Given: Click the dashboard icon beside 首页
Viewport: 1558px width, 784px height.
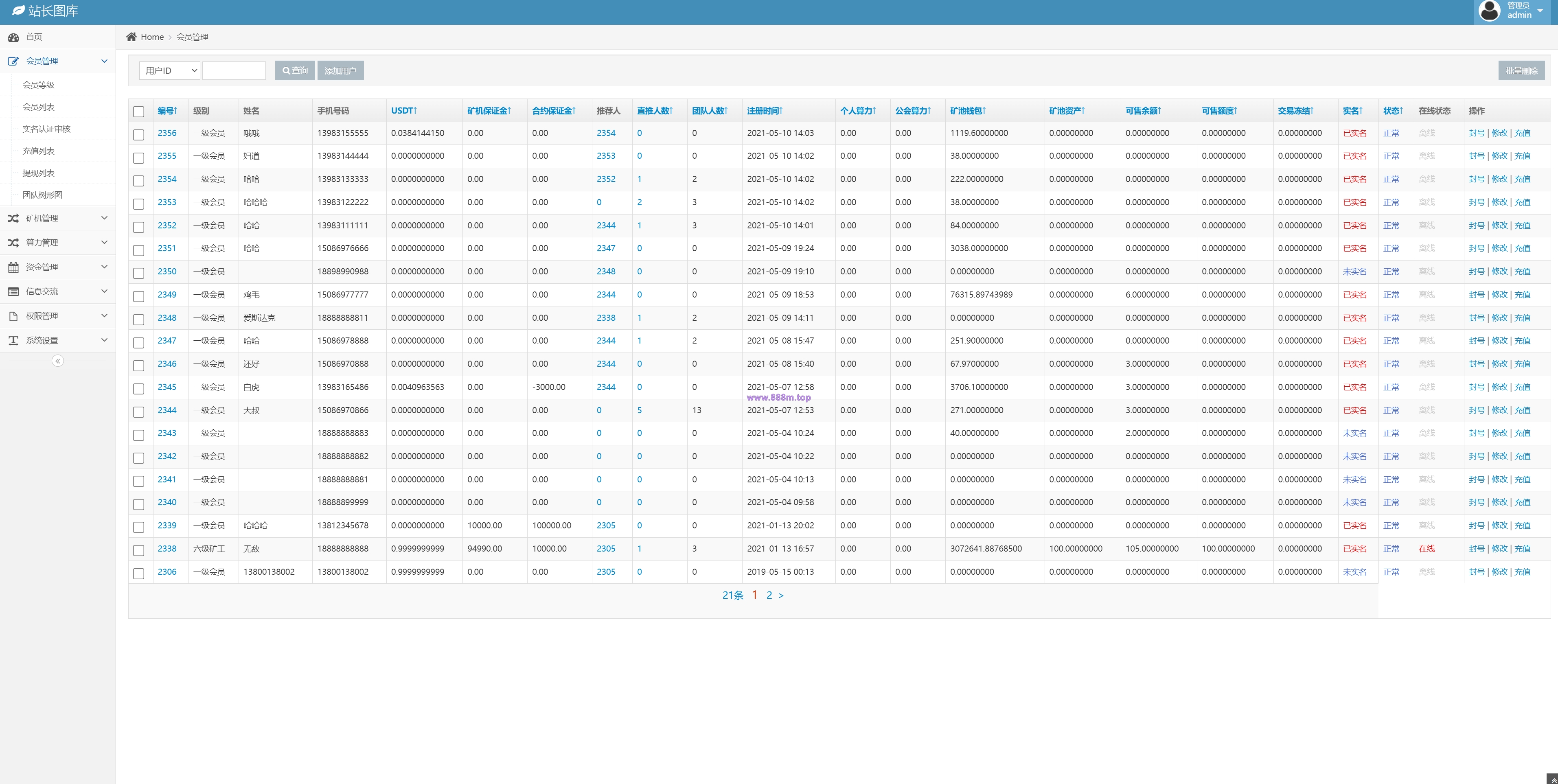Looking at the screenshot, I should click(13, 37).
